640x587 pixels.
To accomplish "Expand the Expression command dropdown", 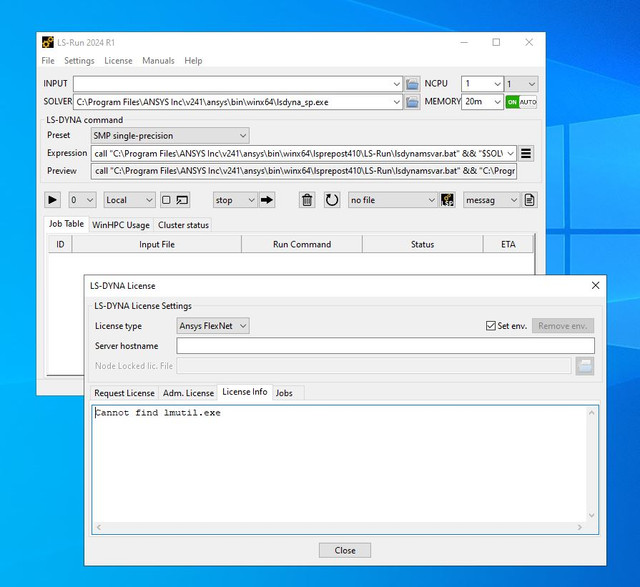I will tap(511, 153).
